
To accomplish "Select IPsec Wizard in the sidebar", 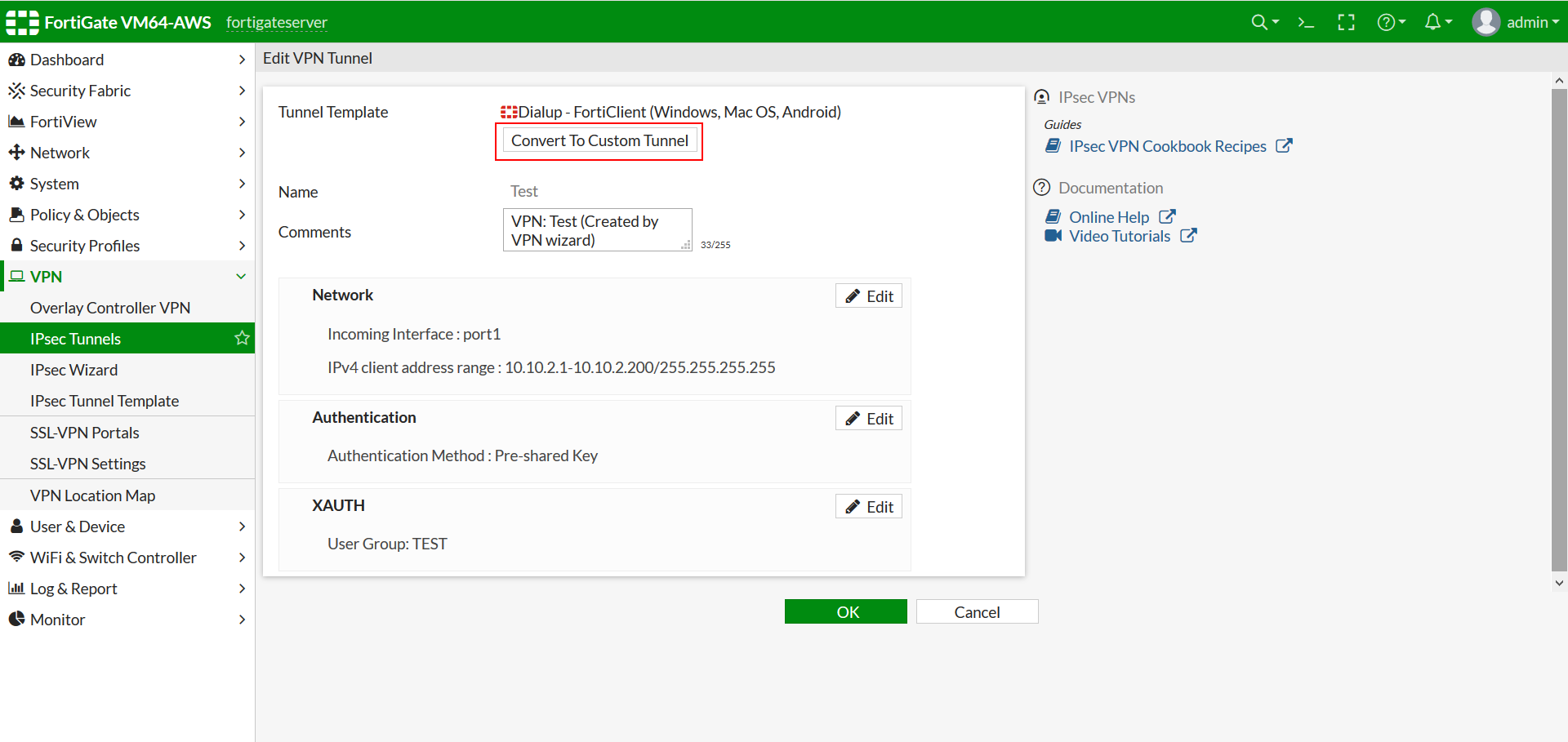I will (74, 369).
